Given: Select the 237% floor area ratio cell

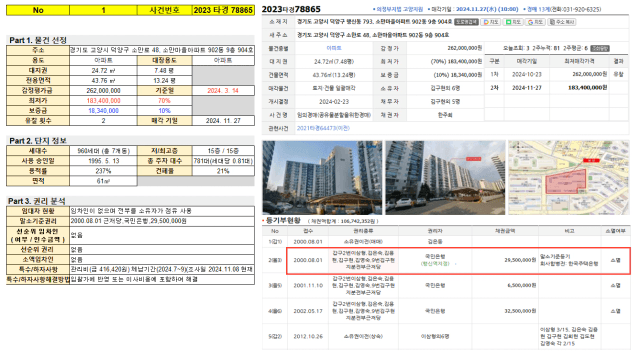Looking at the screenshot, I should click(103, 171).
